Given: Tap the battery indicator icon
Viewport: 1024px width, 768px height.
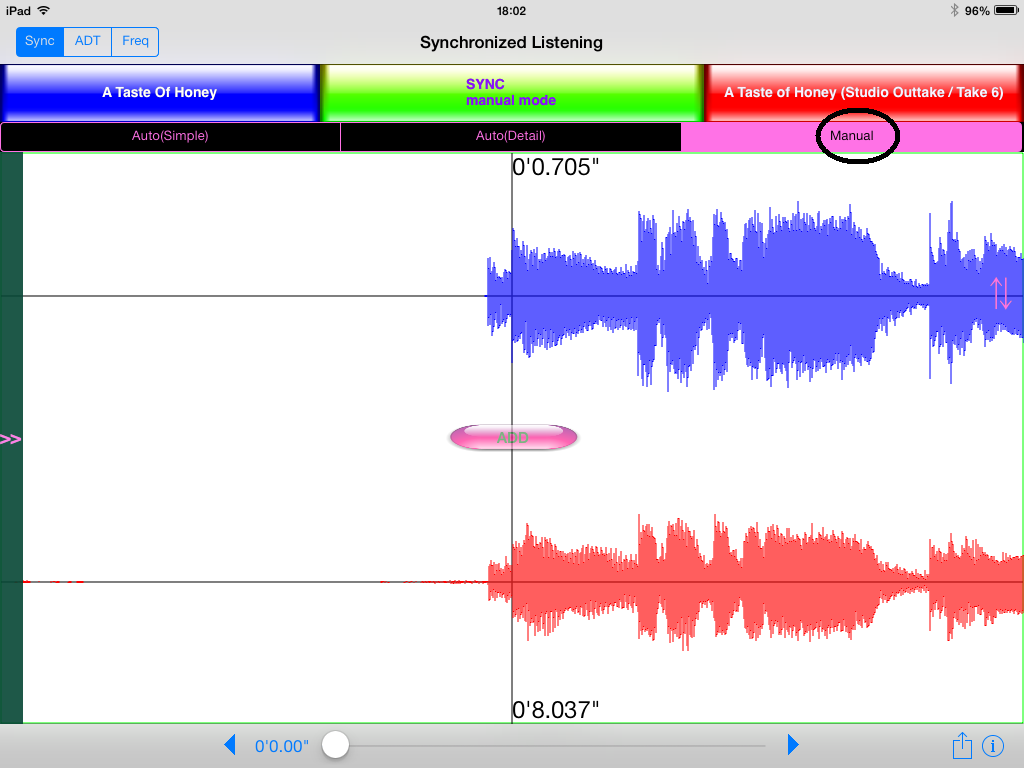Looking at the screenshot, I should [1006, 10].
